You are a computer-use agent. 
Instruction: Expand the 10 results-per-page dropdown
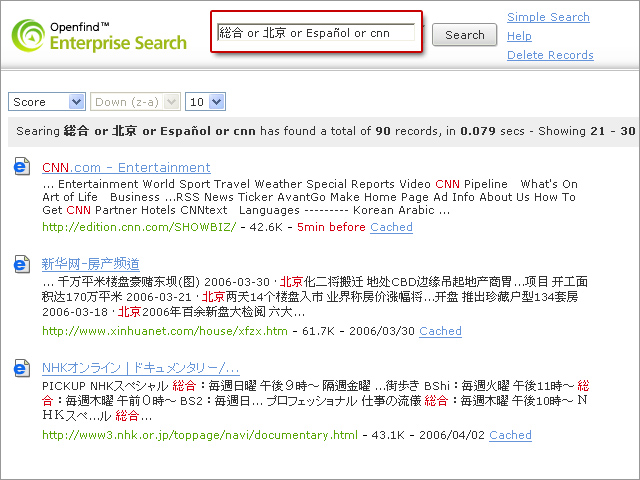pos(205,102)
